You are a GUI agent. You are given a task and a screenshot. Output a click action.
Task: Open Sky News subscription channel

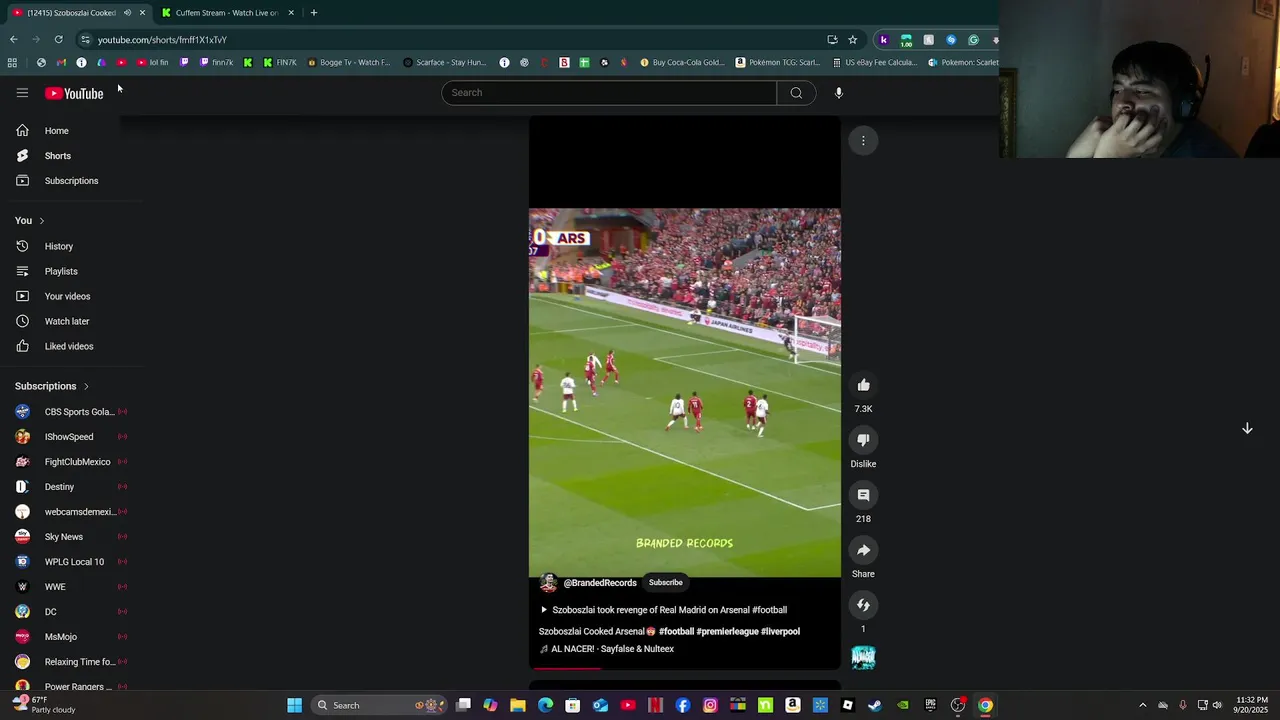[x=70, y=537]
